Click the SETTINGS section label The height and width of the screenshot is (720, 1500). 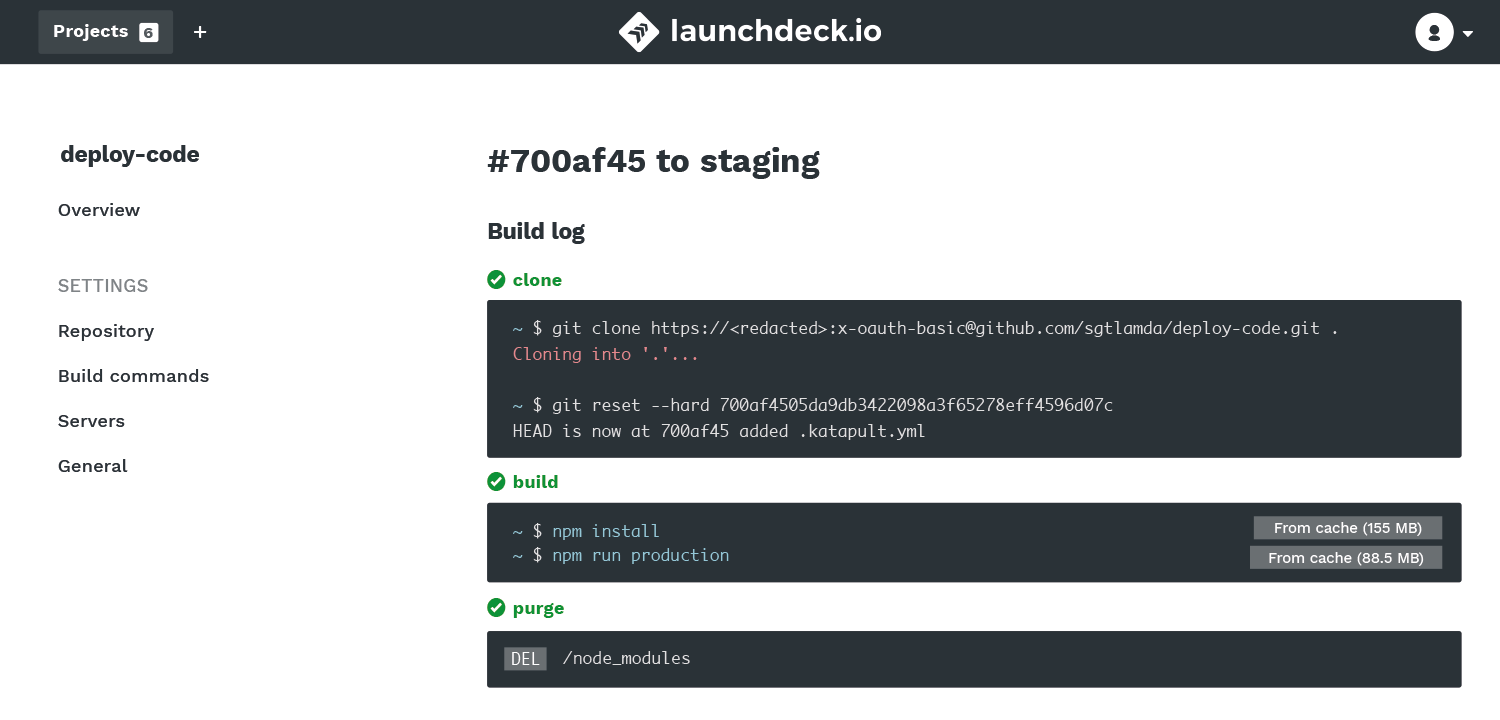(103, 286)
